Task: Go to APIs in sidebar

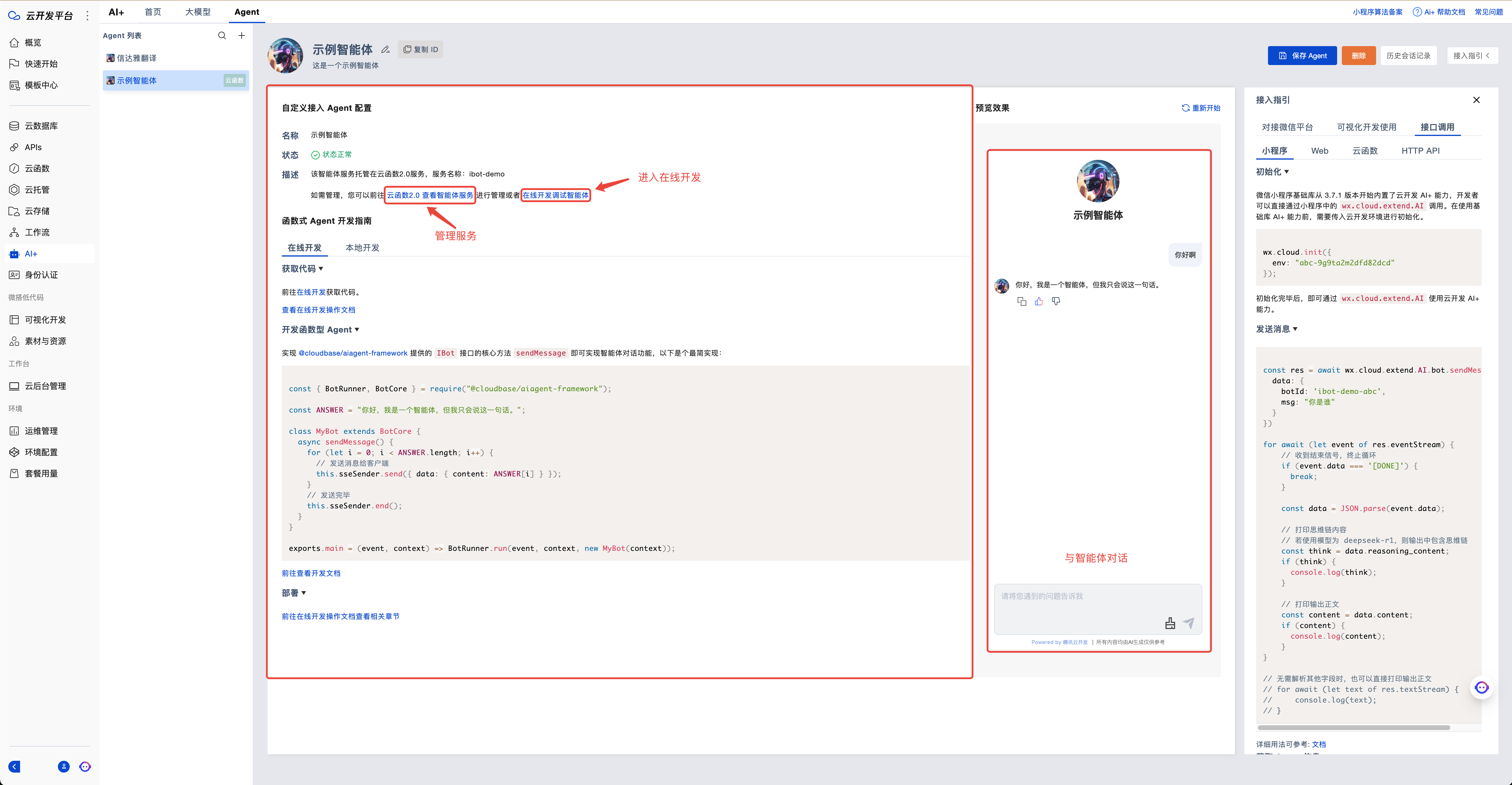Action: tap(33, 147)
